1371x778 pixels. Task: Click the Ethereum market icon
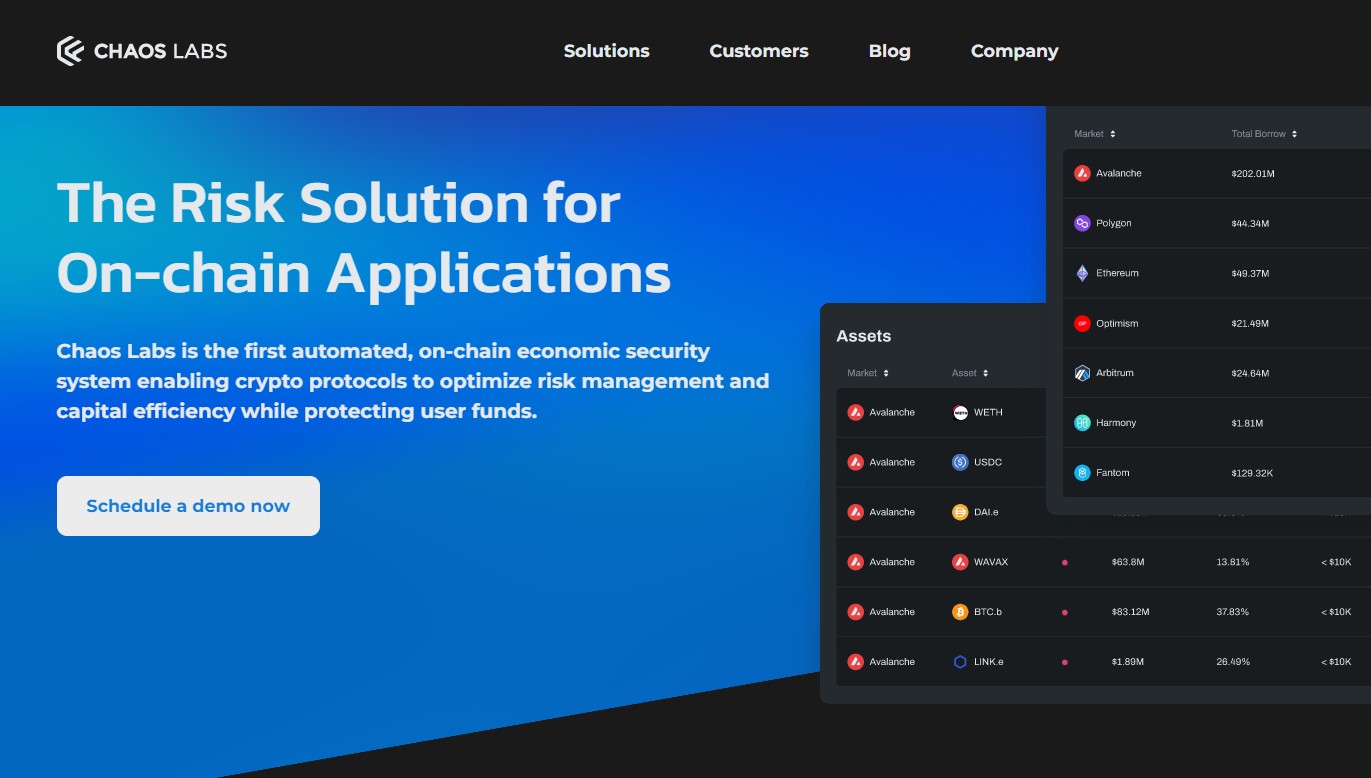pyautogui.click(x=1082, y=273)
